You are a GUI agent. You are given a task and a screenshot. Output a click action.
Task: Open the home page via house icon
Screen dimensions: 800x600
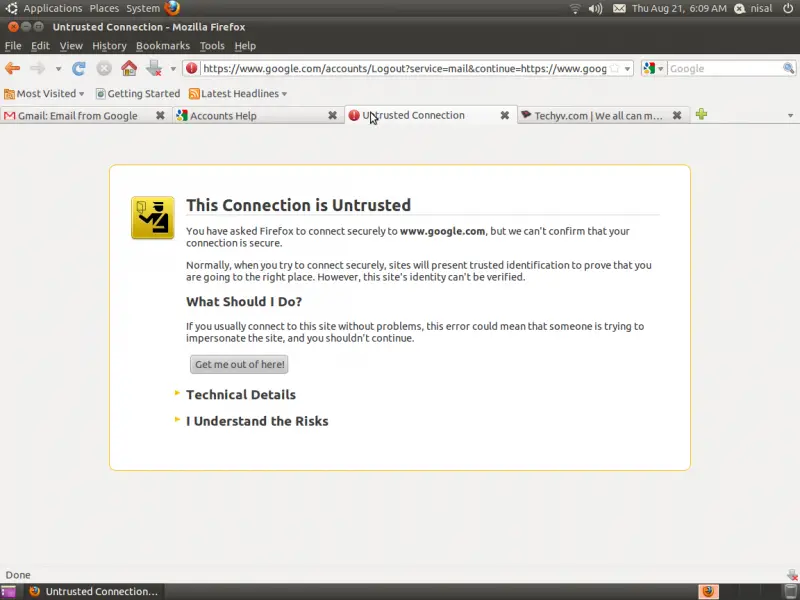coord(129,68)
